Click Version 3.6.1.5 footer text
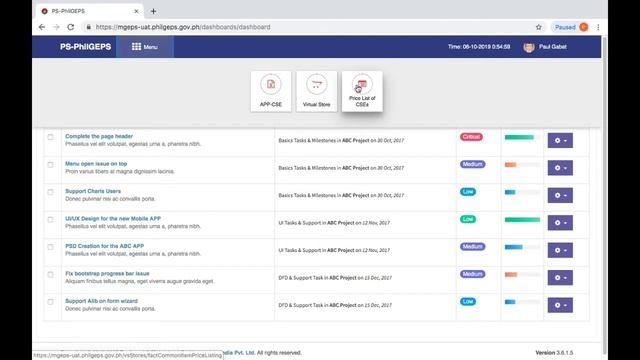This screenshot has height=360, width=640. [x=554, y=352]
